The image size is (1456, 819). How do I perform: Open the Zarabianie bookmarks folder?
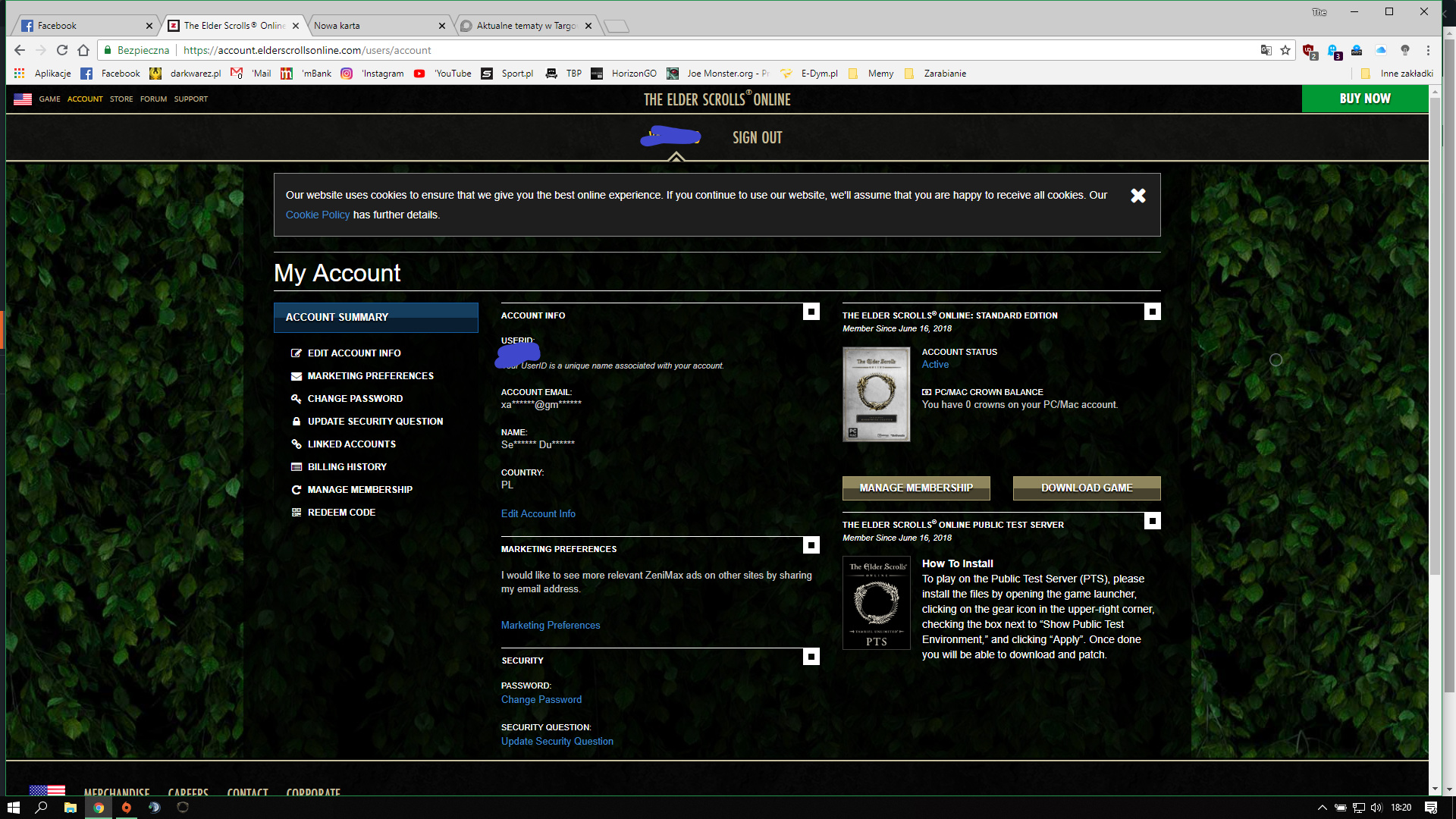(935, 74)
